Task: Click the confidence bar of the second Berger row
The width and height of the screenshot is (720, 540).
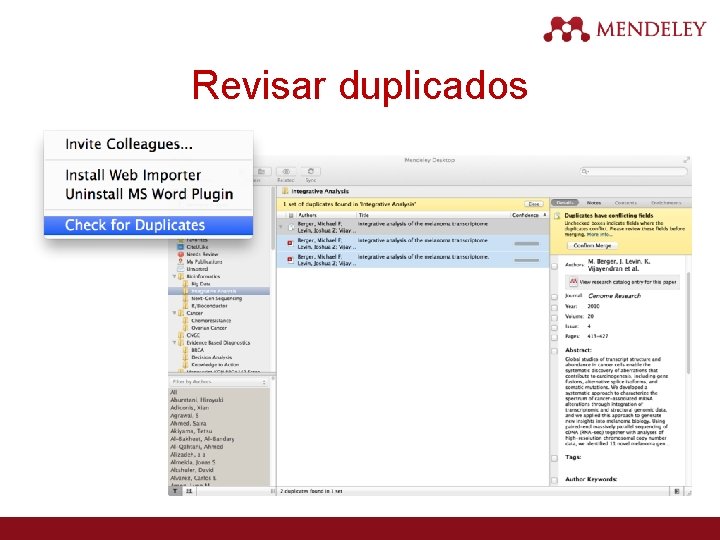Action: [x=527, y=243]
